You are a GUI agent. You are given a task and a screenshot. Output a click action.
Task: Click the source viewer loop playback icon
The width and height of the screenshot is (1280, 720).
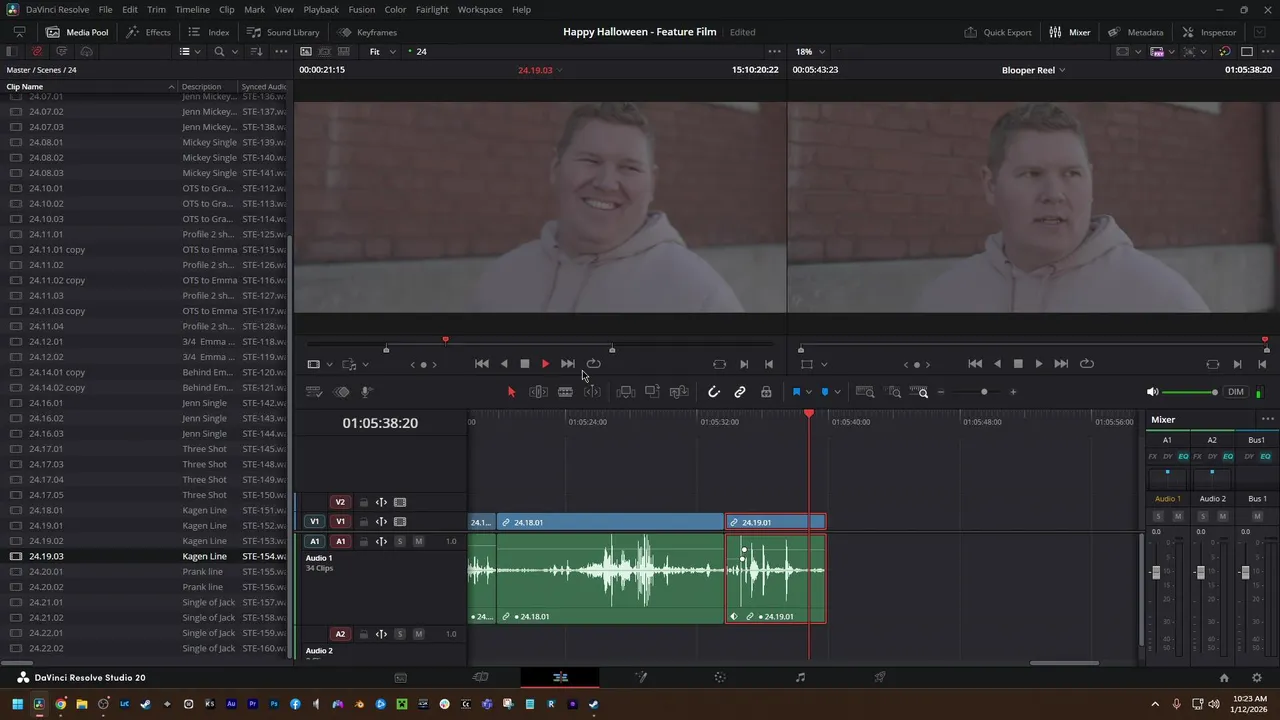pos(594,364)
